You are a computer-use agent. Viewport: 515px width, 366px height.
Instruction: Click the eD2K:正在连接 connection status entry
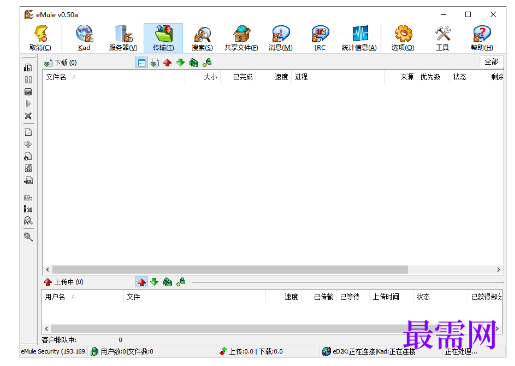(369, 351)
